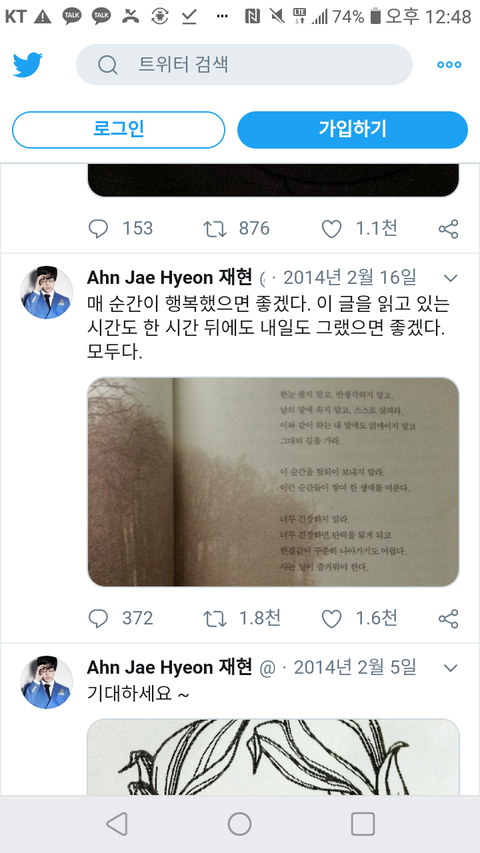
Task: Share the February 16 tweet
Action: (448, 619)
